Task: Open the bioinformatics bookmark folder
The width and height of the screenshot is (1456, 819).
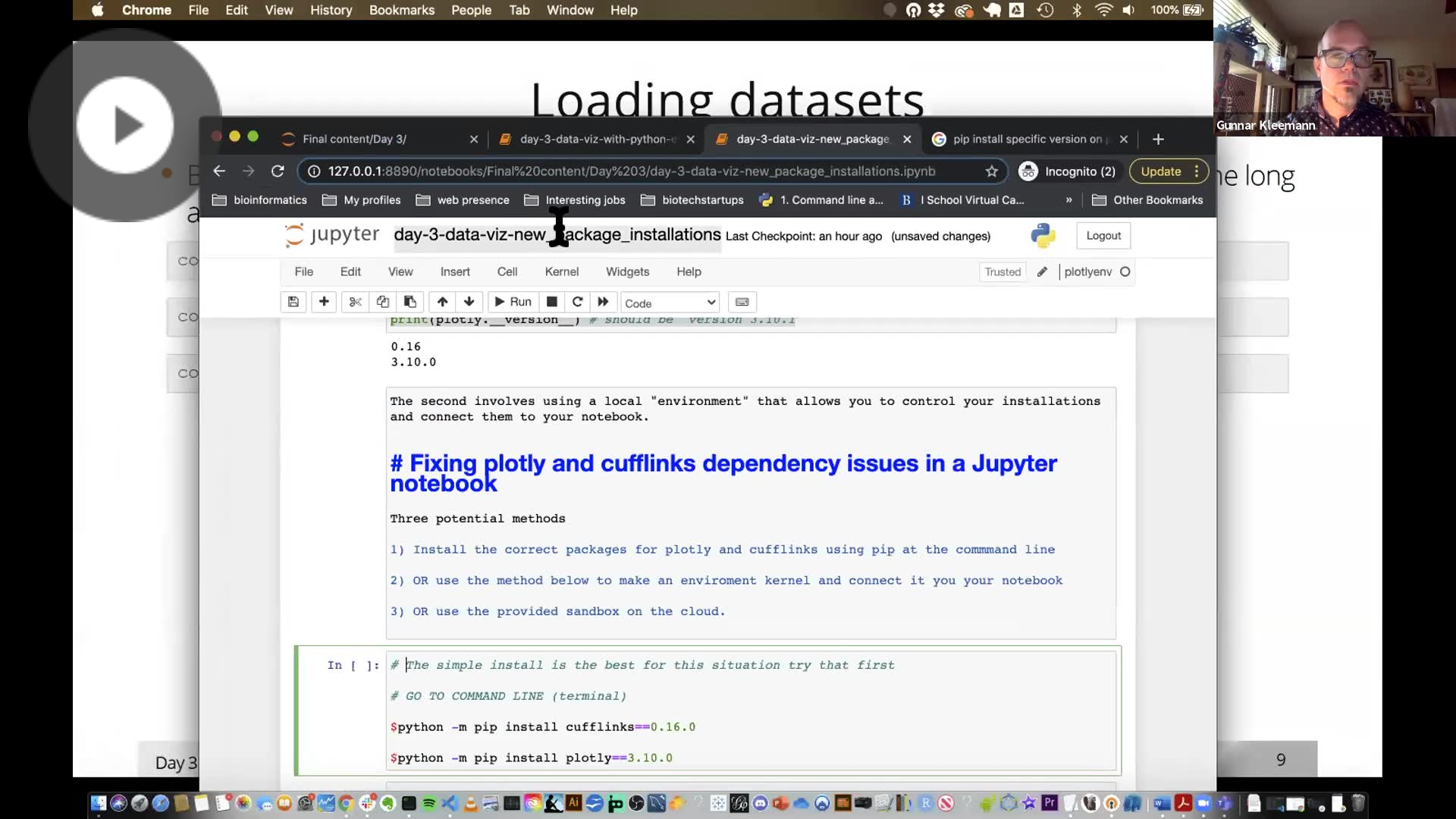Action: (x=259, y=199)
